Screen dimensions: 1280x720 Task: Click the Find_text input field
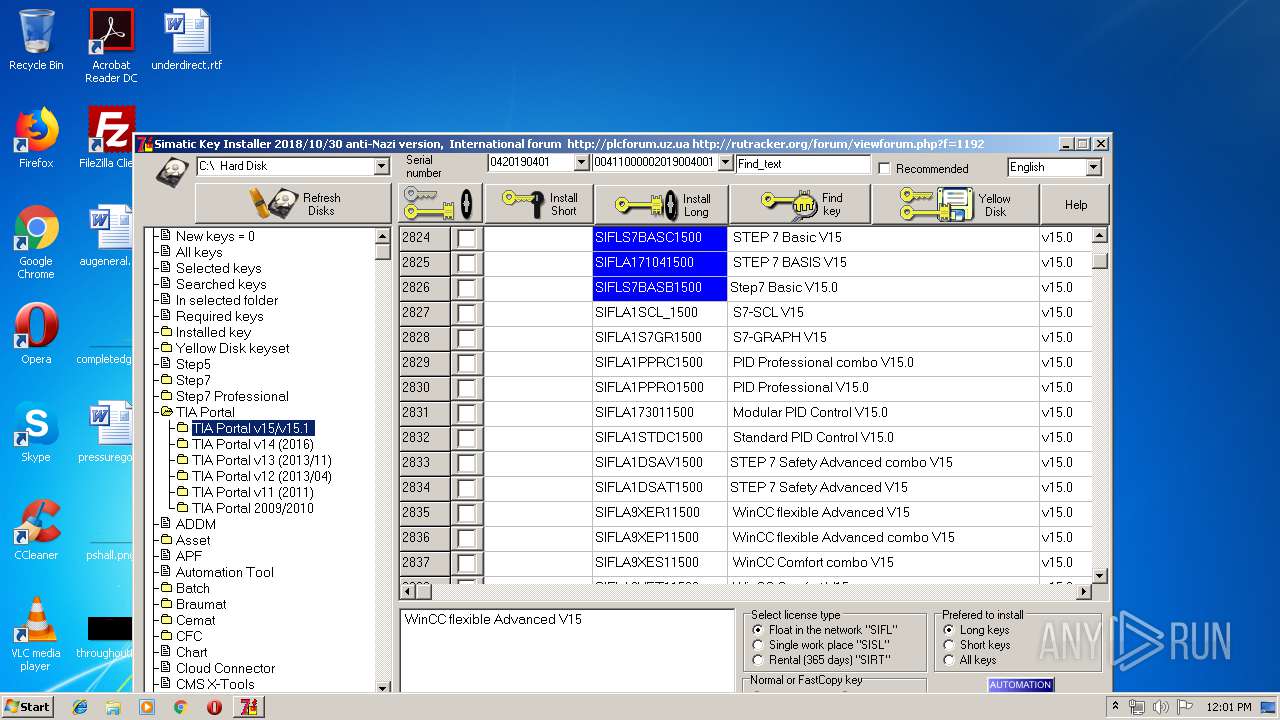pos(803,163)
